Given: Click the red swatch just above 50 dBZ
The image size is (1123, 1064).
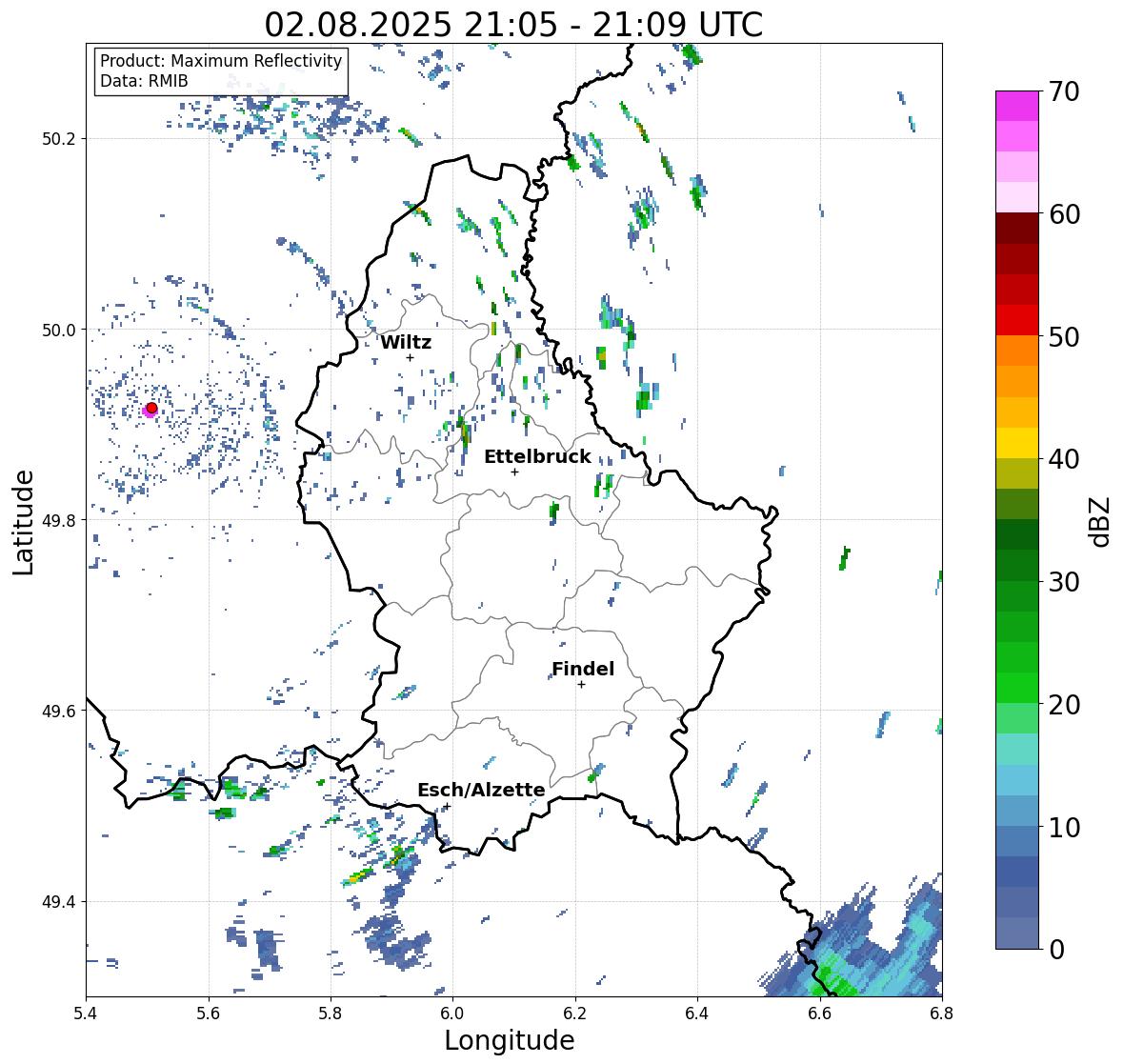Looking at the screenshot, I should tap(1017, 320).
